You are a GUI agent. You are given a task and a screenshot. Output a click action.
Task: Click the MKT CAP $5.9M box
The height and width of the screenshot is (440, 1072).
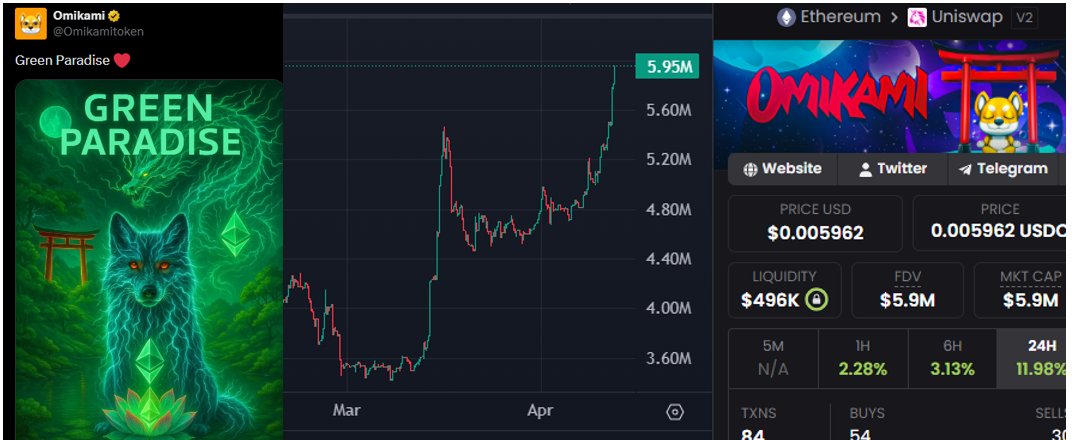pyautogui.click(x=1021, y=290)
